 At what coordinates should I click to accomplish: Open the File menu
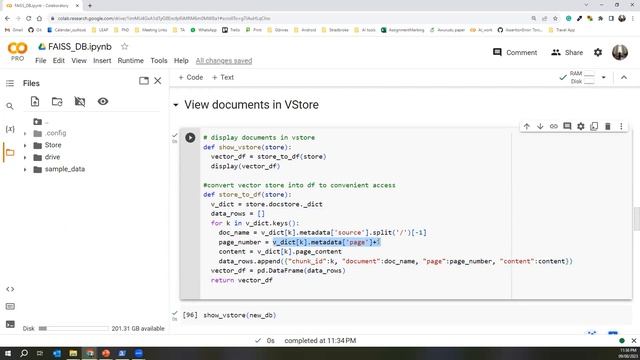tap(40, 60)
